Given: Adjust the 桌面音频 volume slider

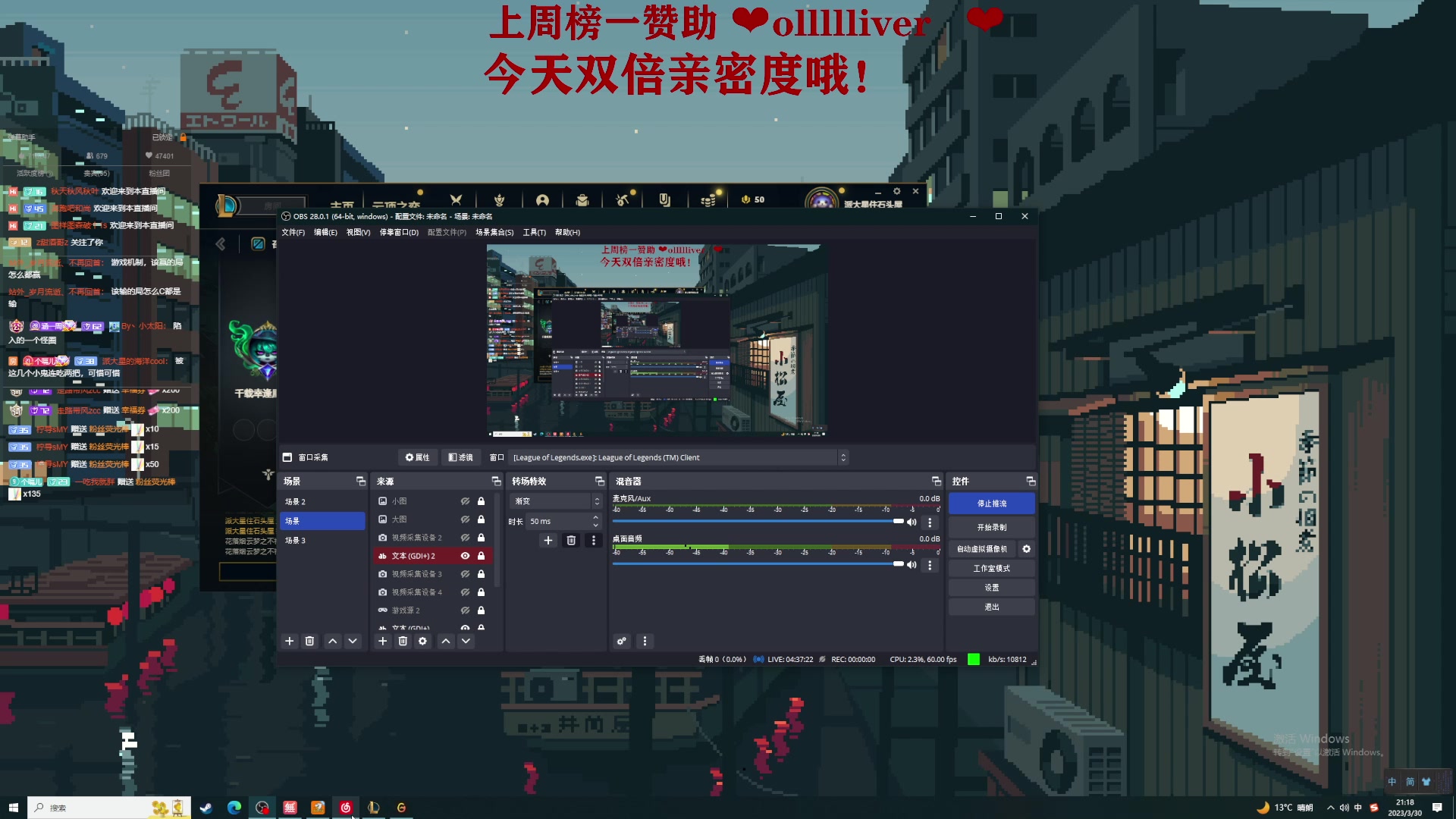Looking at the screenshot, I should pos(758,563).
